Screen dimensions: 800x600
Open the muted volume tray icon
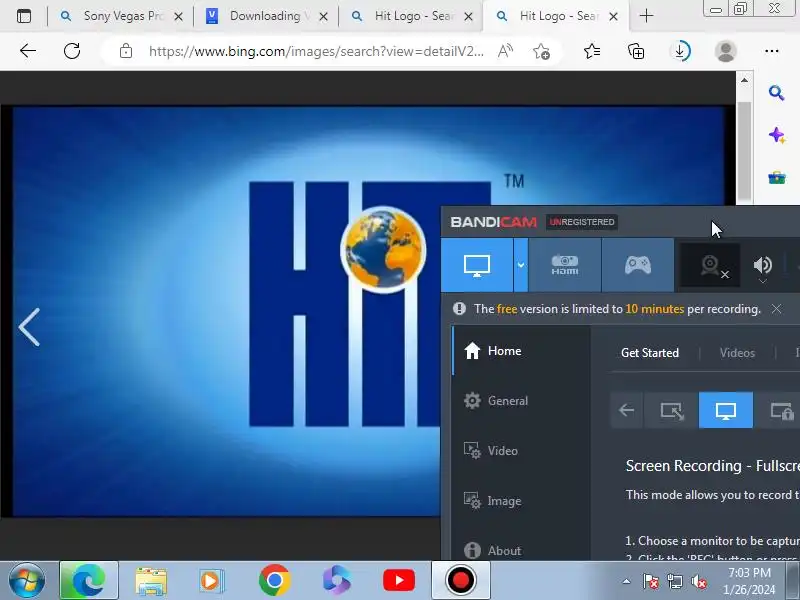(x=698, y=582)
